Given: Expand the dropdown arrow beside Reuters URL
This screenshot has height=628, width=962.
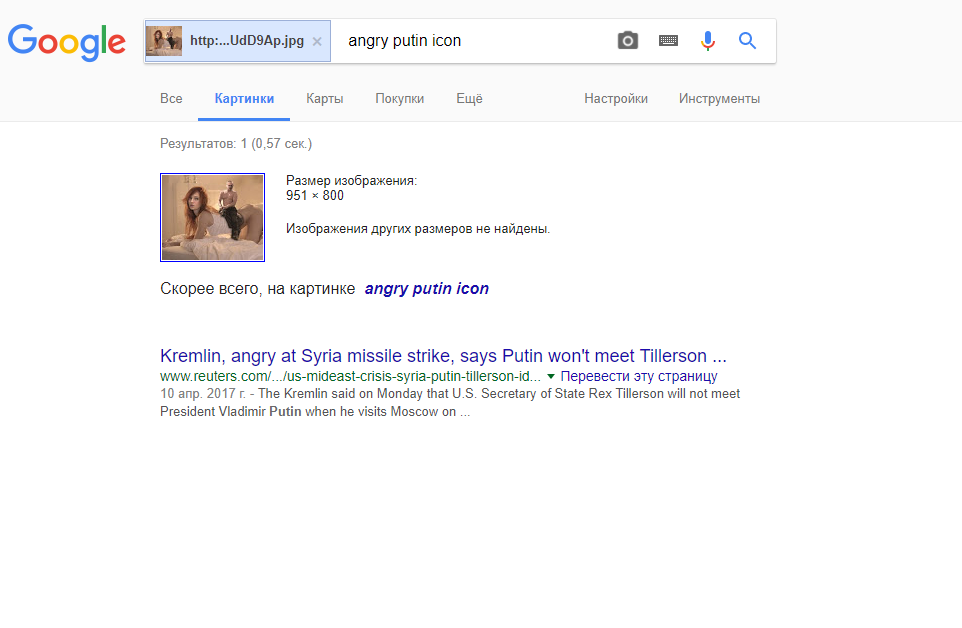Looking at the screenshot, I should [x=550, y=377].
